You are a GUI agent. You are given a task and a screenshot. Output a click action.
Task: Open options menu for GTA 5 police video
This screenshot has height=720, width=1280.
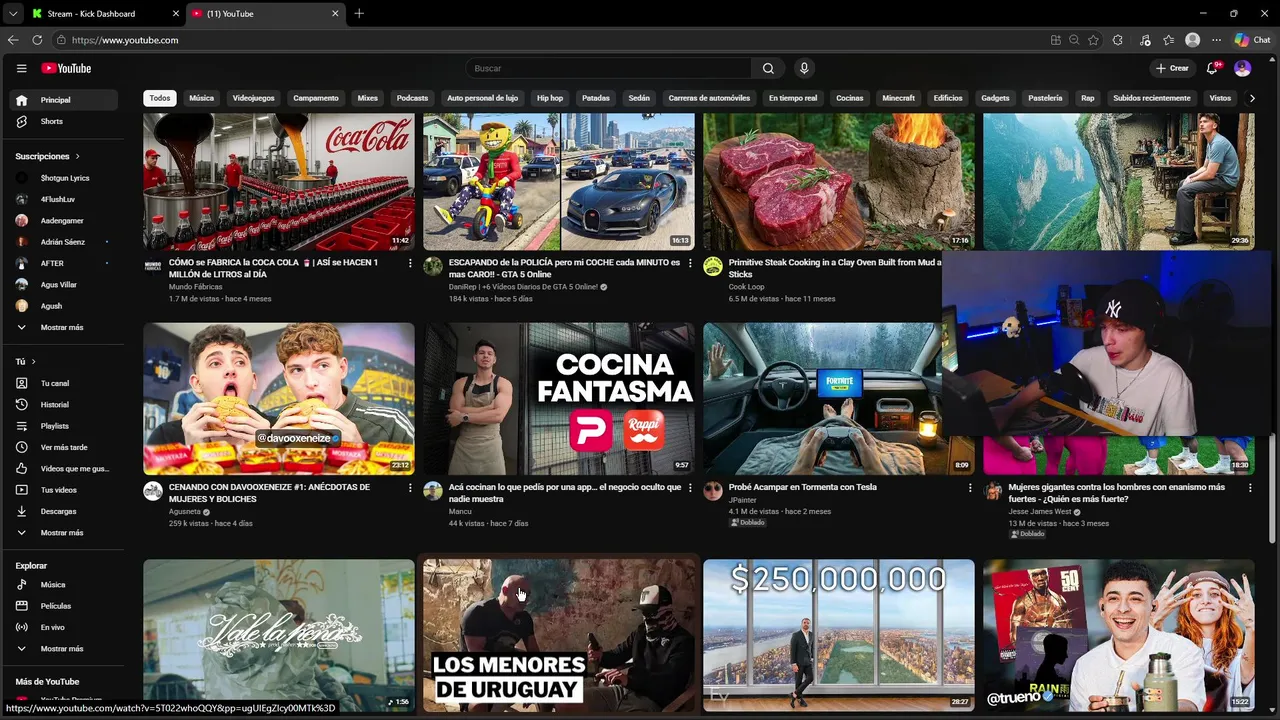pos(690,263)
